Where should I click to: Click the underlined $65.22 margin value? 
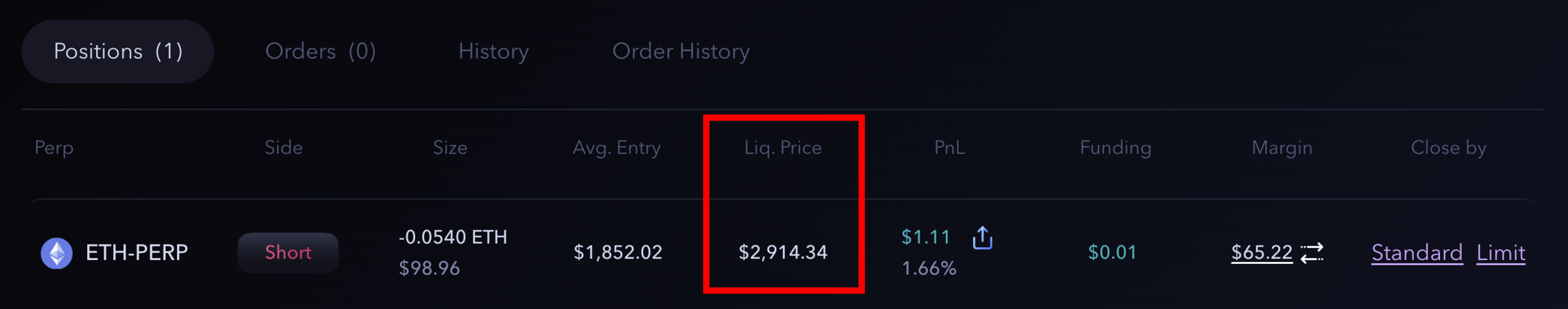[1261, 253]
